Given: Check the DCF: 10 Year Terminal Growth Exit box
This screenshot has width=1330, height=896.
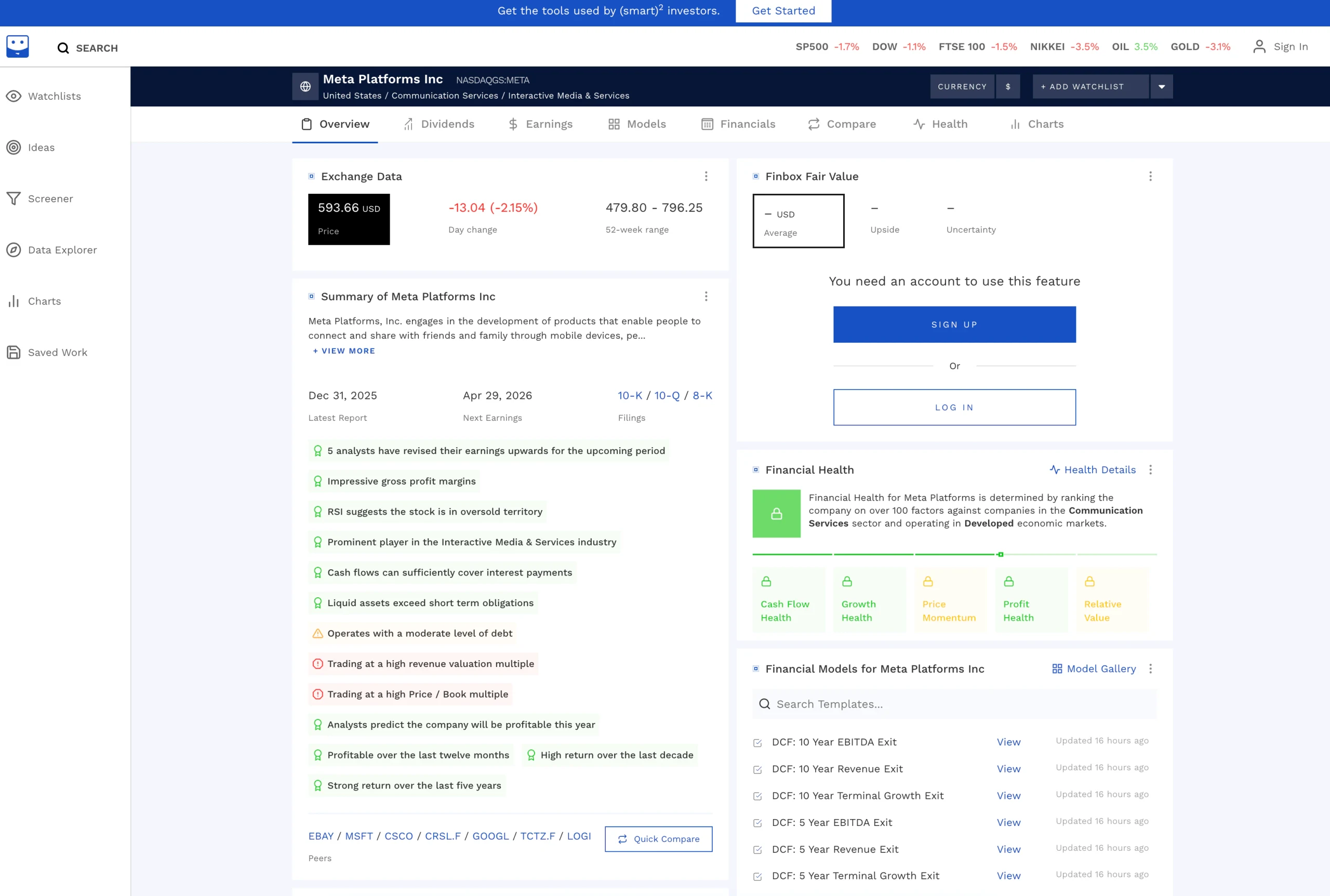Looking at the screenshot, I should point(757,796).
